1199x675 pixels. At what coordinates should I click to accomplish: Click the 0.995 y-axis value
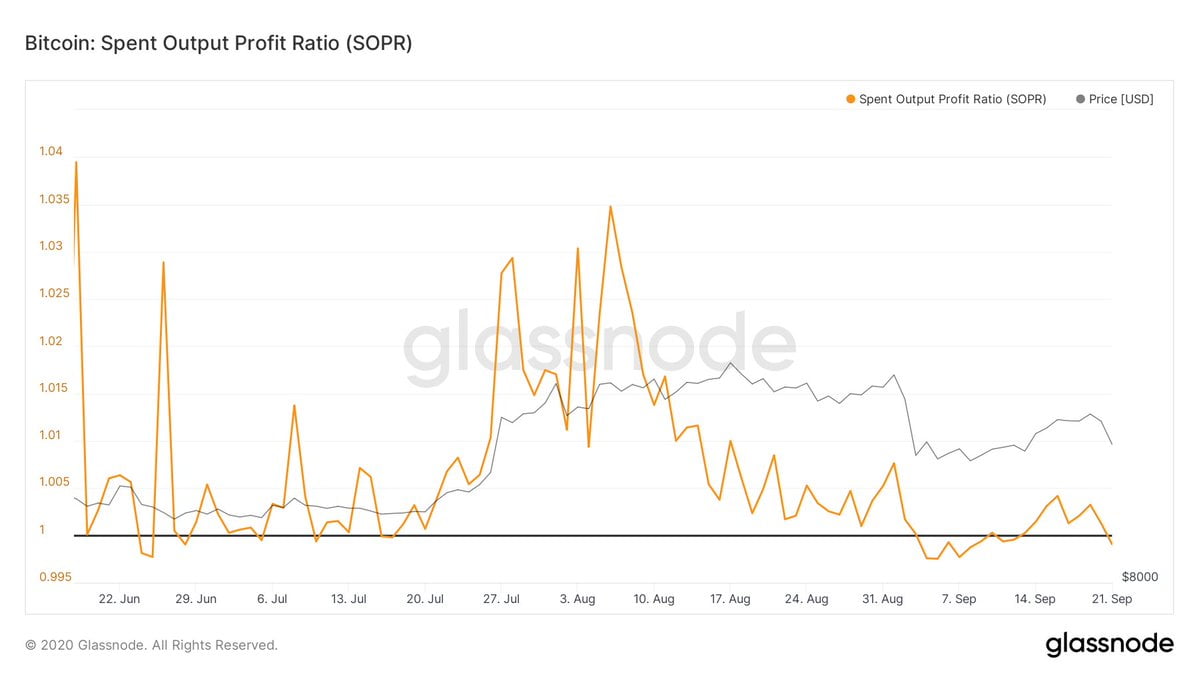click(53, 577)
